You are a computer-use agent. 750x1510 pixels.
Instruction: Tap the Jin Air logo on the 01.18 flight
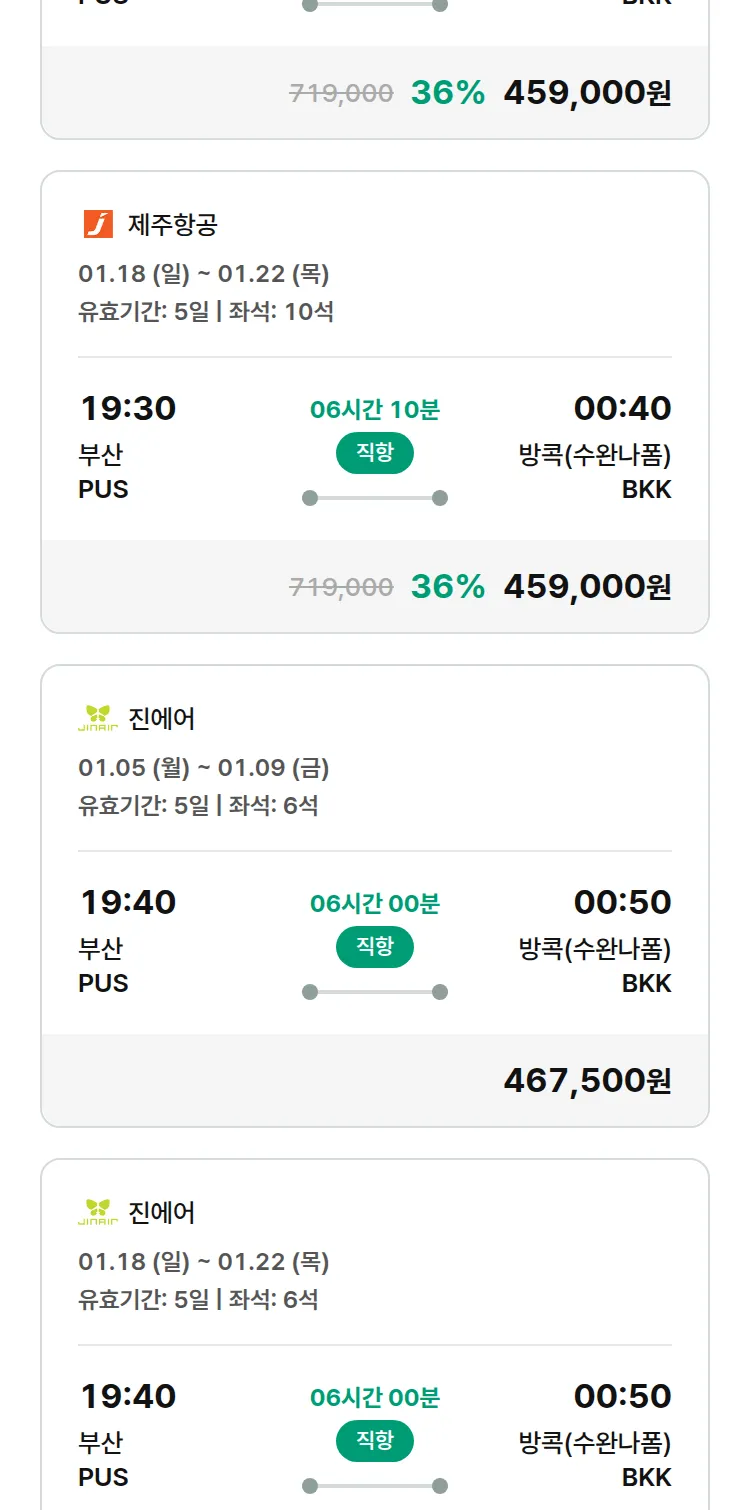(x=98, y=1212)
